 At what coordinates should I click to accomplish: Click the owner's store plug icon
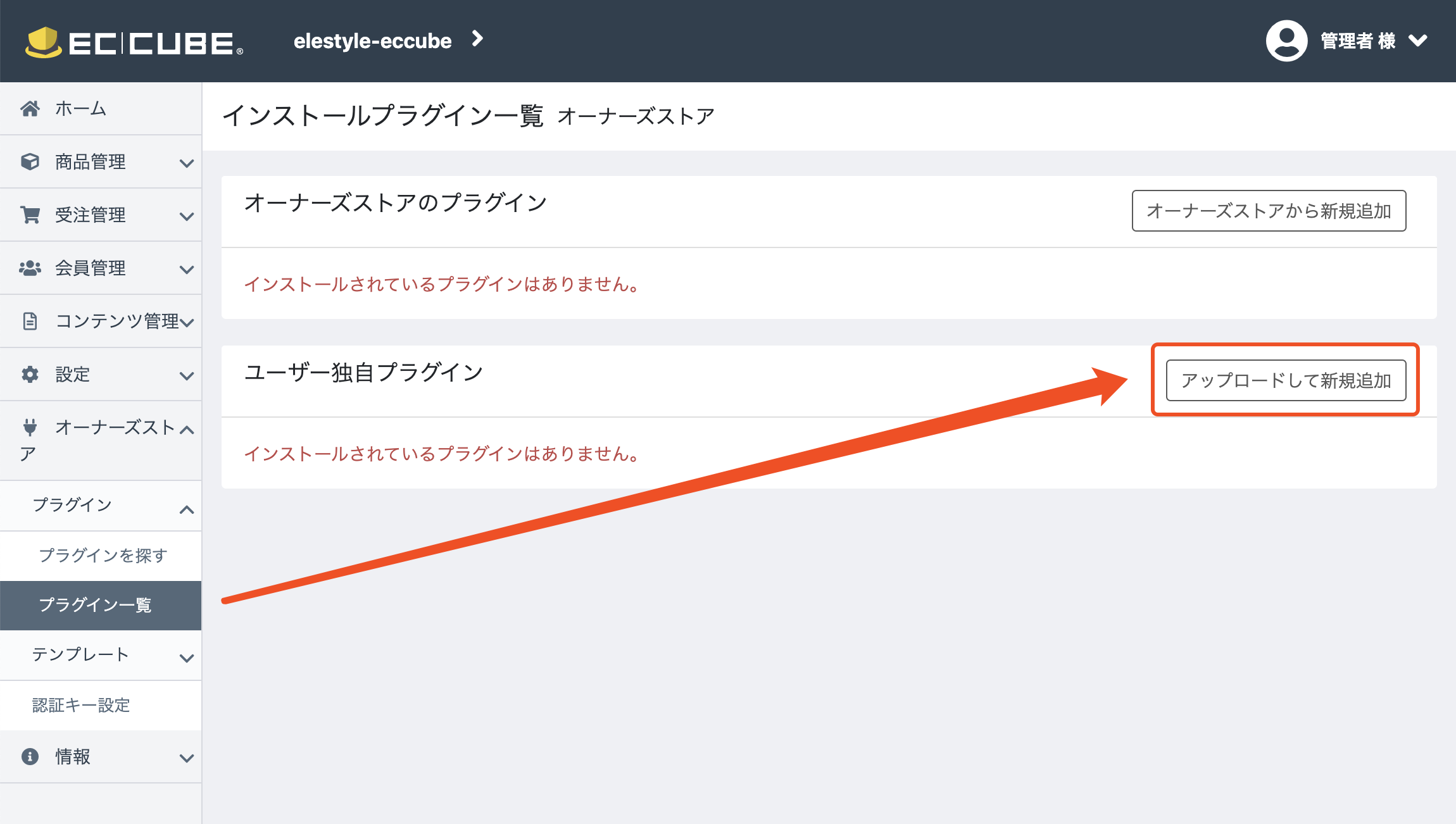[30, 427]
